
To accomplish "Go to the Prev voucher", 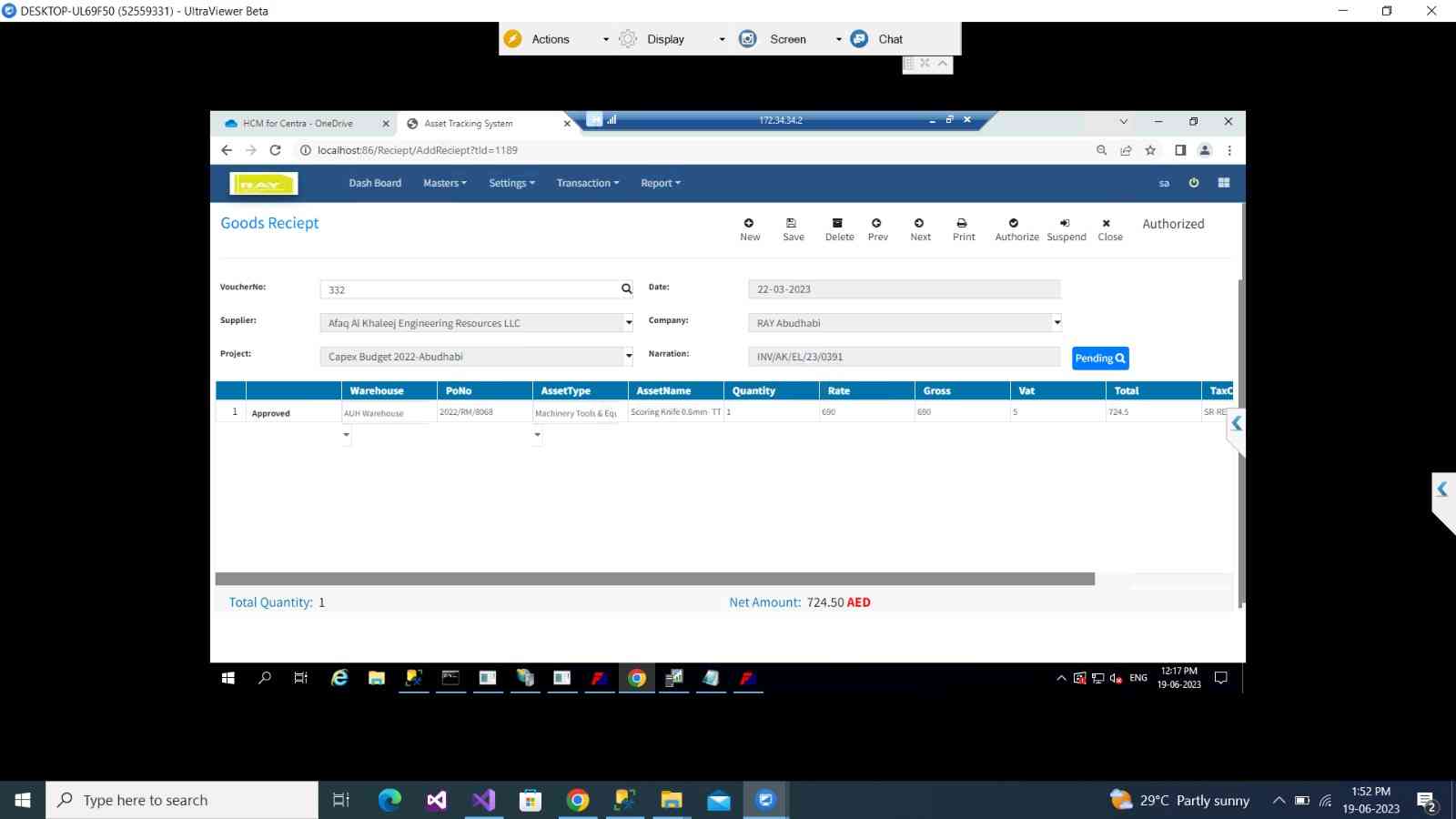I will pyautogui.click(x=876, y=224).
